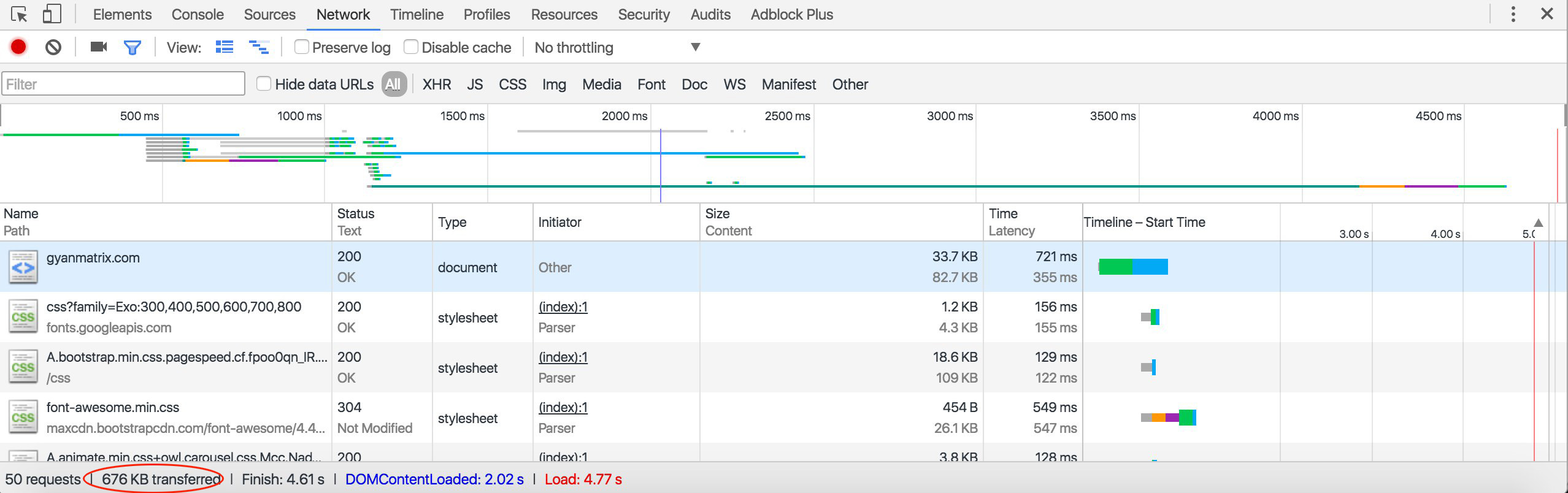Toggle the filter bar with the funnel icon
Screen dimensions: 1568x493
point(133,47)
